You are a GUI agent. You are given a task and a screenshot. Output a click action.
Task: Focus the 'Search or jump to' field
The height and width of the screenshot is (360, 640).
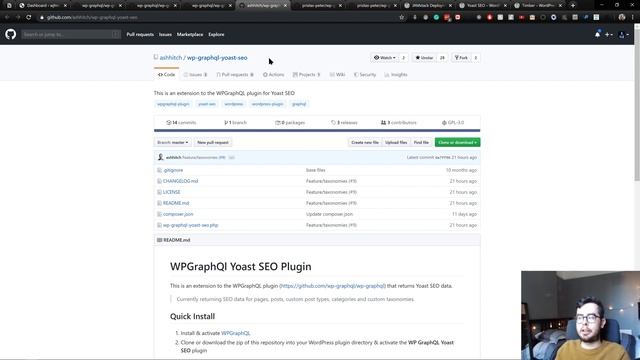point(71,34)
